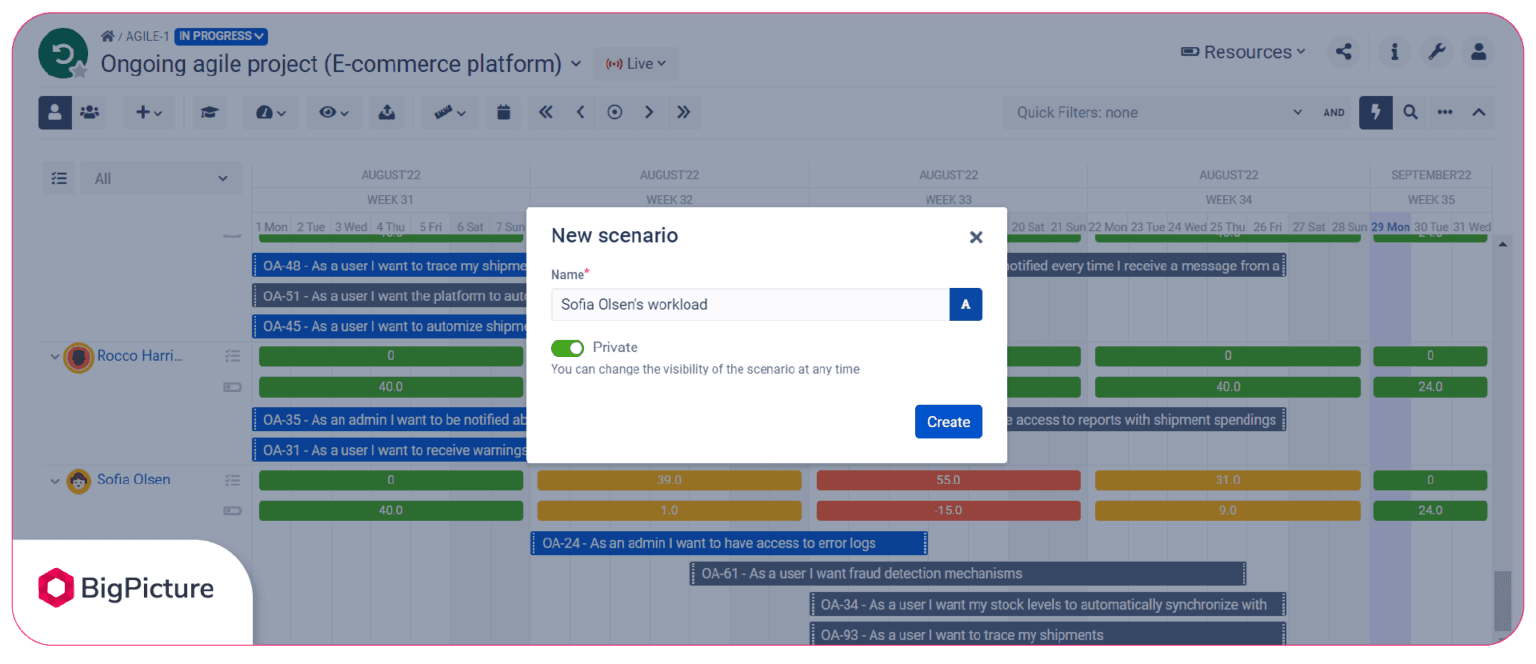Select the individual resources view icon
1536x664 pixels.
[55, 112]
